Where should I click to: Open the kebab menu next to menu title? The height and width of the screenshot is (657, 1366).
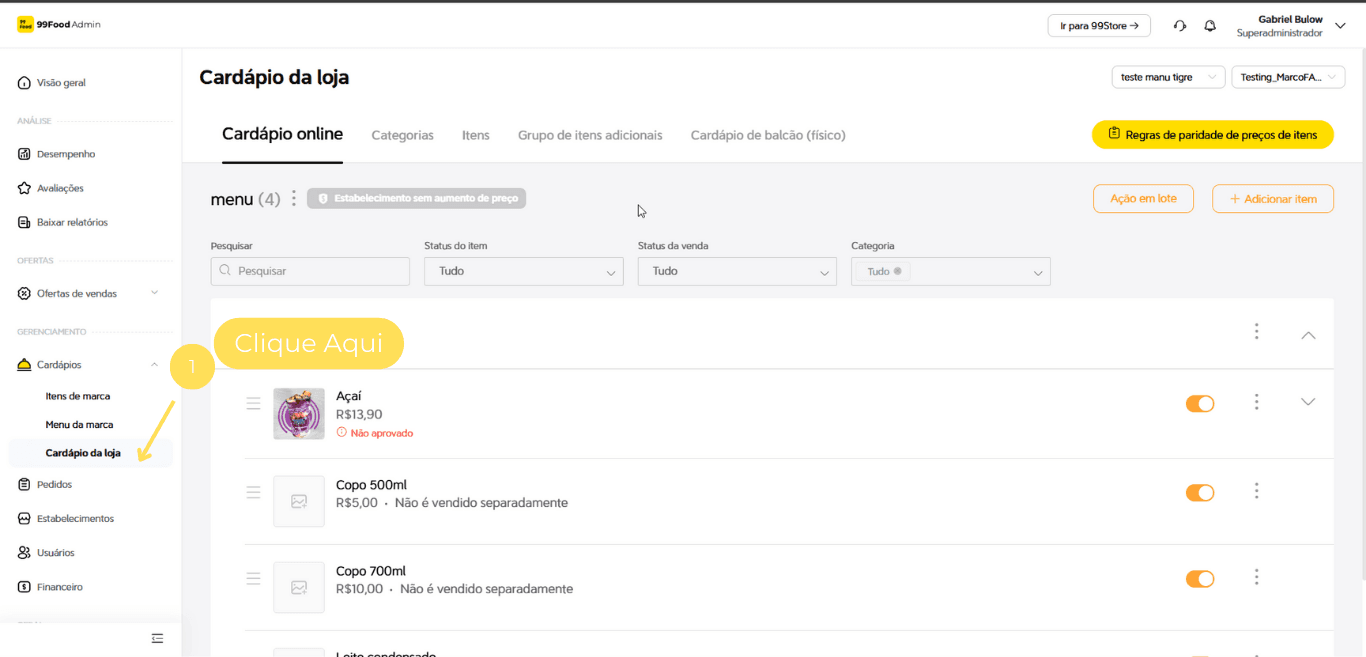click(x=293, y=199)
